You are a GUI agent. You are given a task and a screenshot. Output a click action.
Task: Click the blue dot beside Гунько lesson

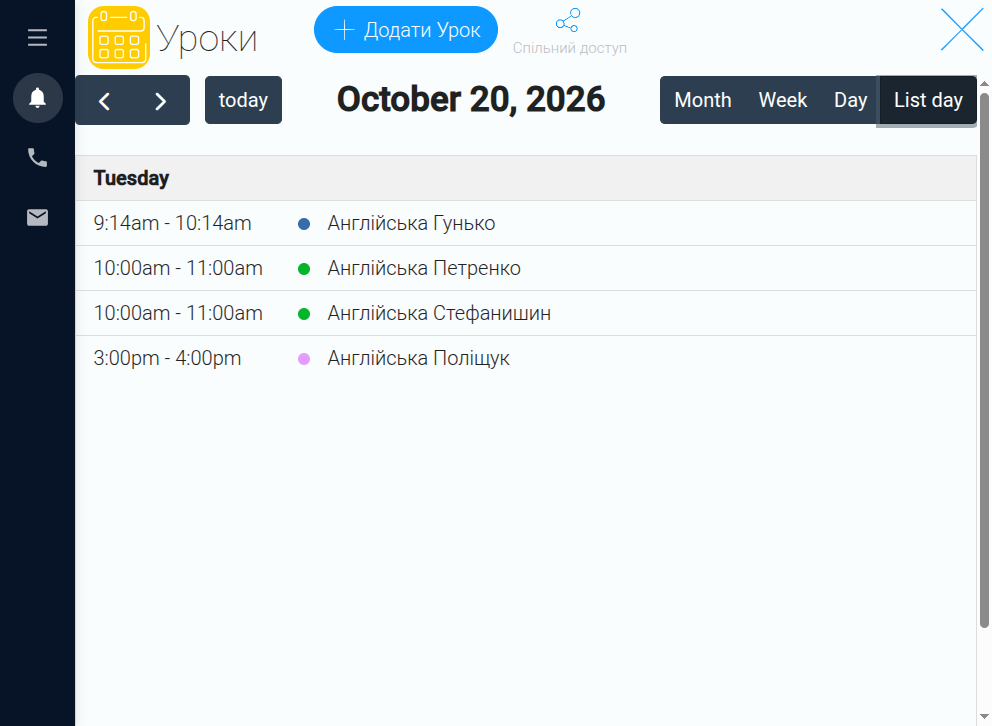304,224
